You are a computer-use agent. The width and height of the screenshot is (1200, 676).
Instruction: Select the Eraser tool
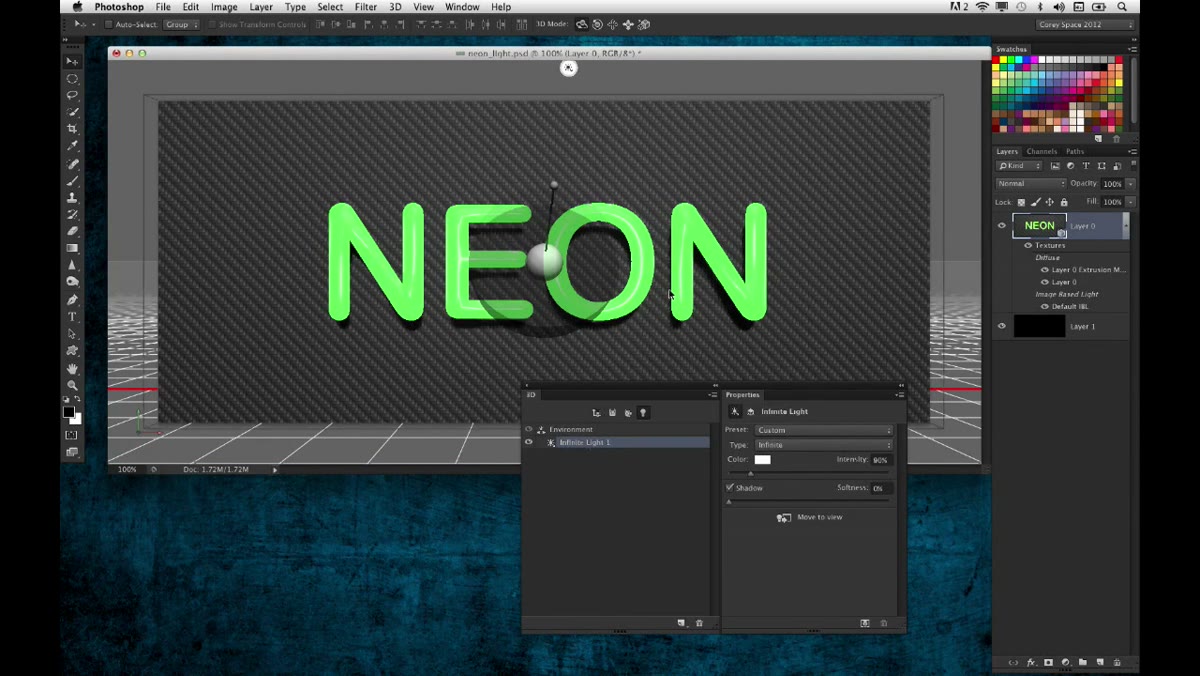[72, 231]
